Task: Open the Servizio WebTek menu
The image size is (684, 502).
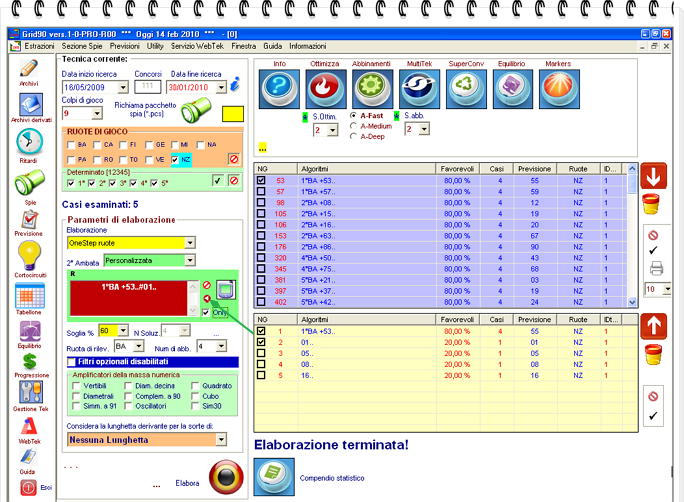Action: [x=197, y=46]
